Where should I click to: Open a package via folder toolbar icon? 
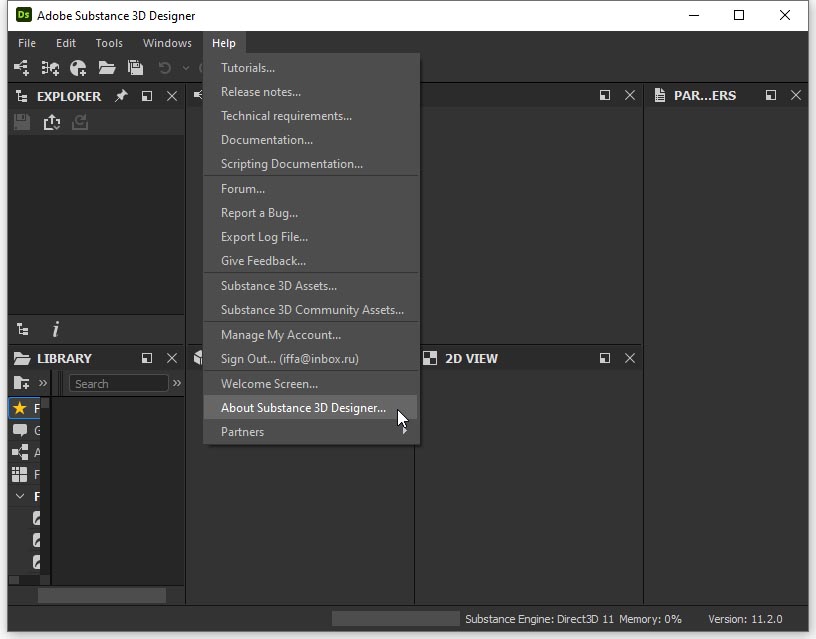coord(107,68)
